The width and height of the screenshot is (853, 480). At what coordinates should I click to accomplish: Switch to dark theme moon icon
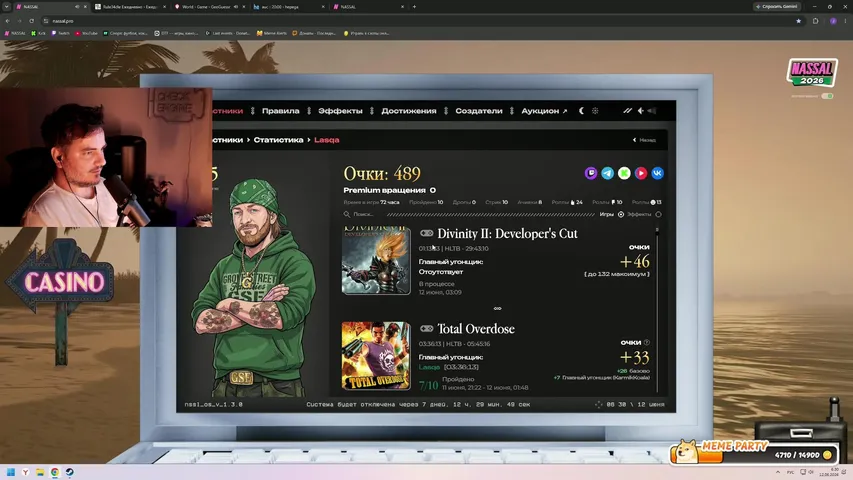point(581,110)
